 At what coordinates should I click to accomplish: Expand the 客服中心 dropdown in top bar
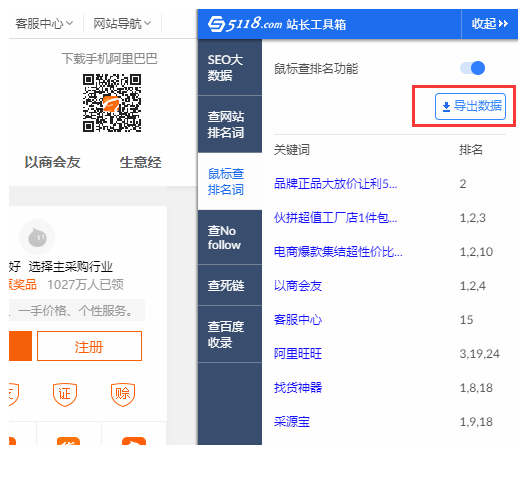(x=44, y=24)
